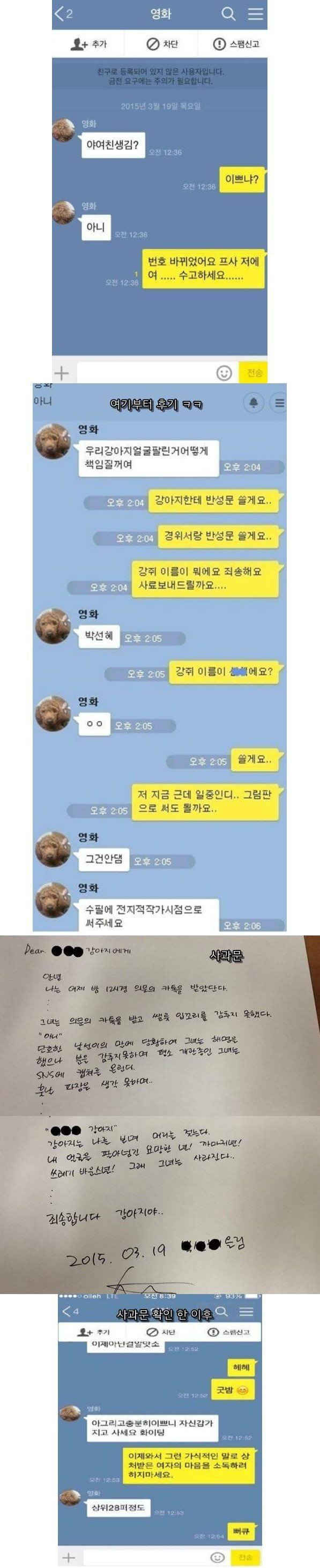Open search in top chat header
This screenshot has width=320, height=1568.
(x=228, y=13)
